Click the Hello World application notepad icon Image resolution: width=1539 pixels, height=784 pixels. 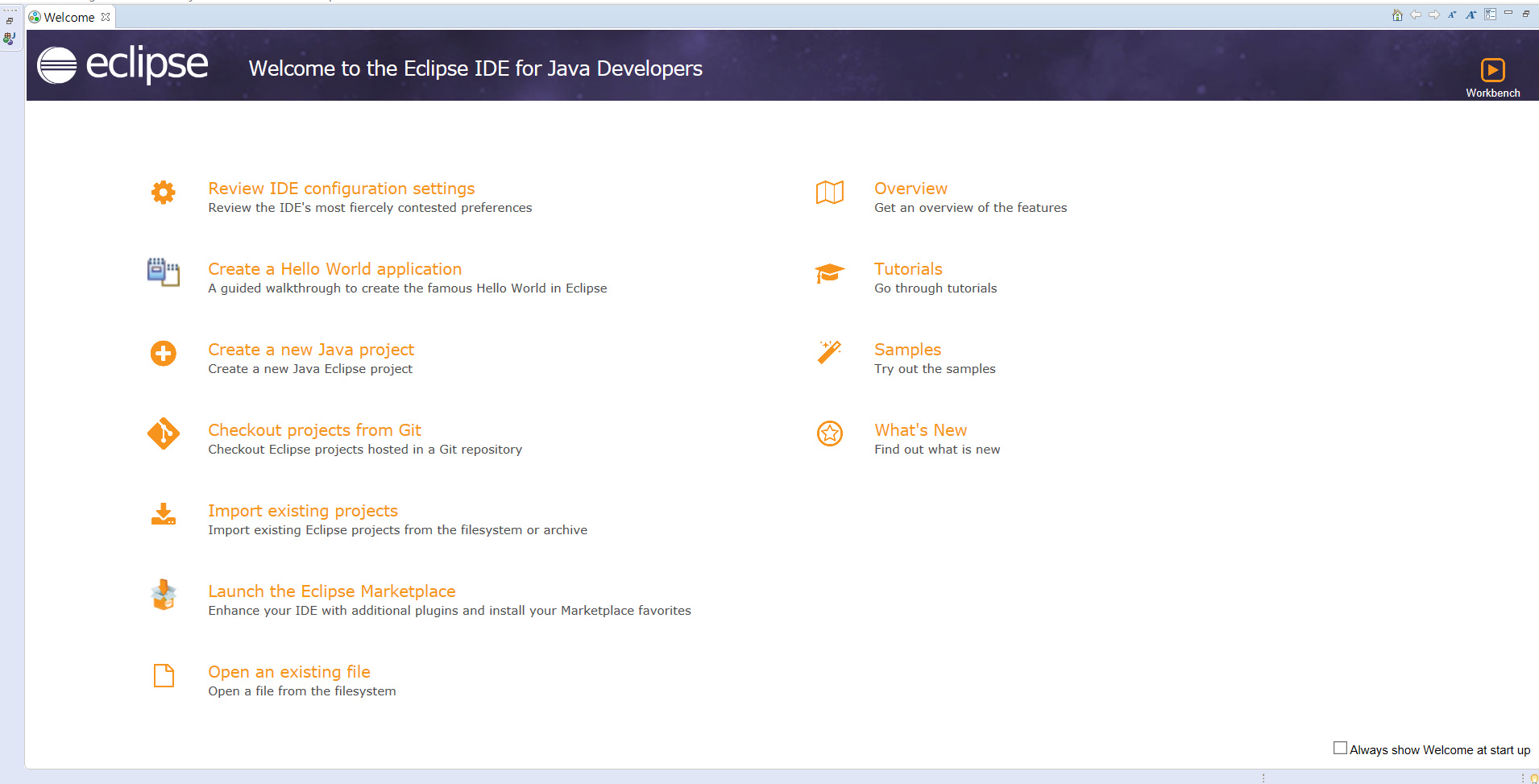click(x=164, y=272)
